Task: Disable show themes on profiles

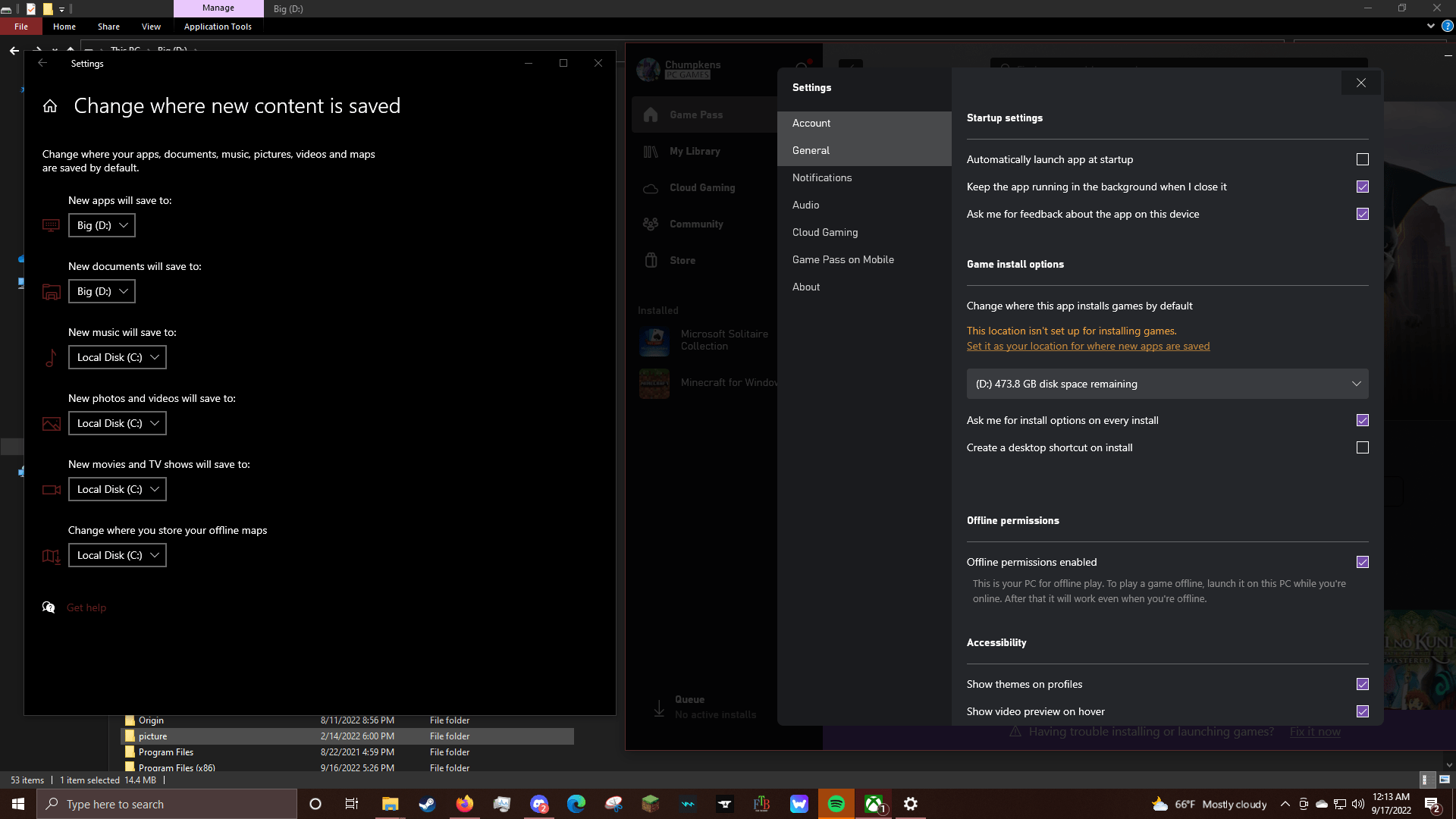Action: pos(1363,684)
